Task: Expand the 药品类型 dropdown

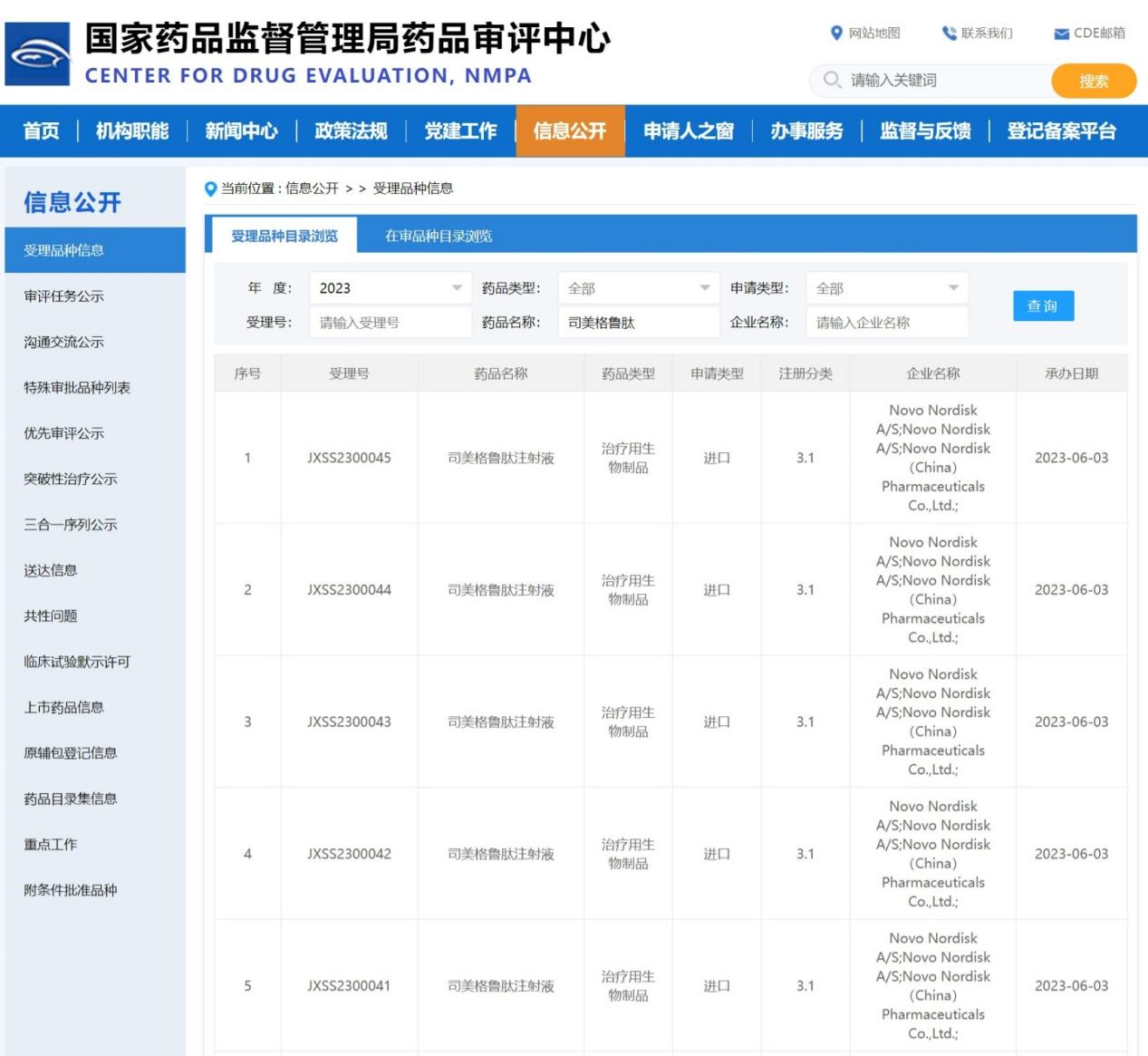Action: click(x=639, y=287)
